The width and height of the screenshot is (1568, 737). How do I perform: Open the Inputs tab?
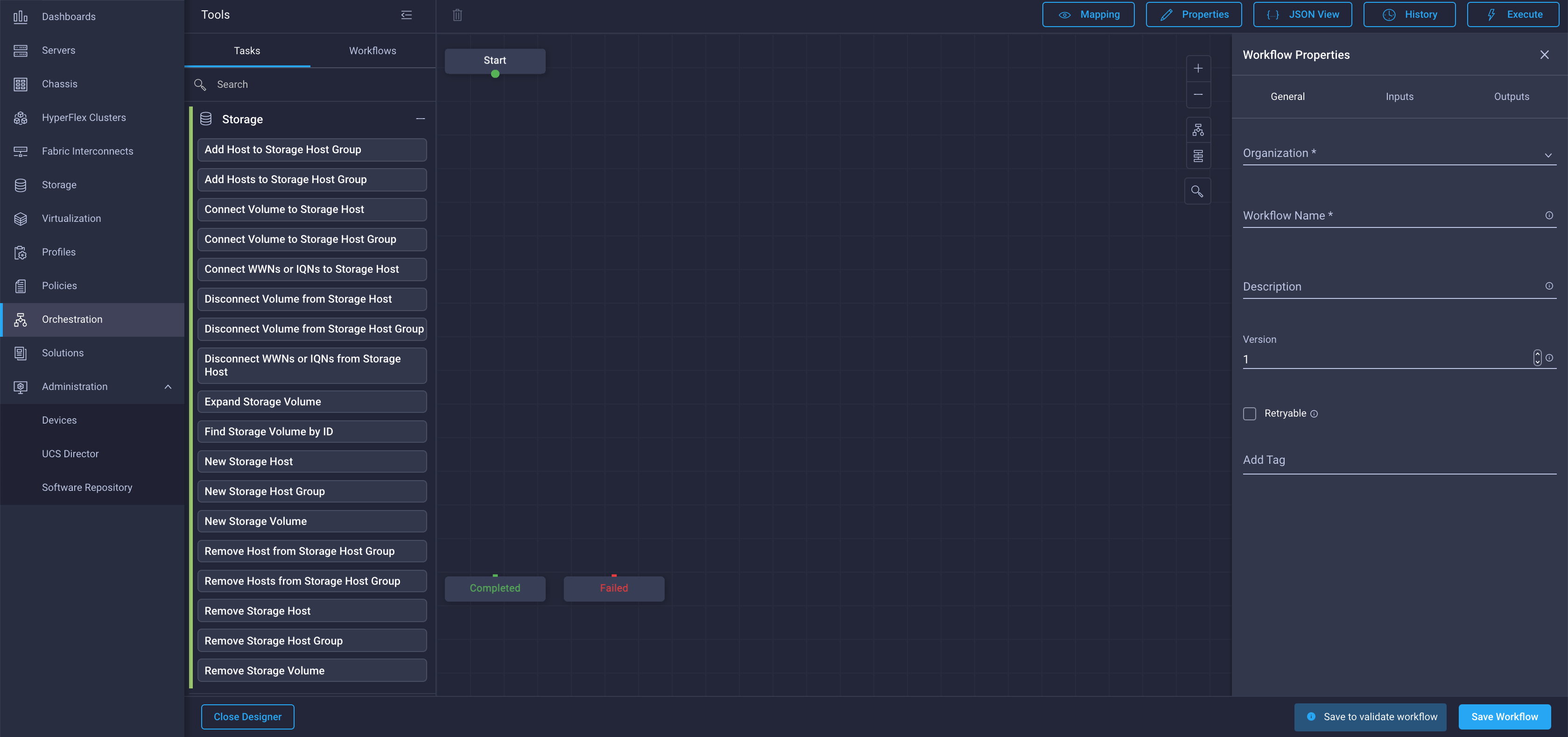point(1399,96)
